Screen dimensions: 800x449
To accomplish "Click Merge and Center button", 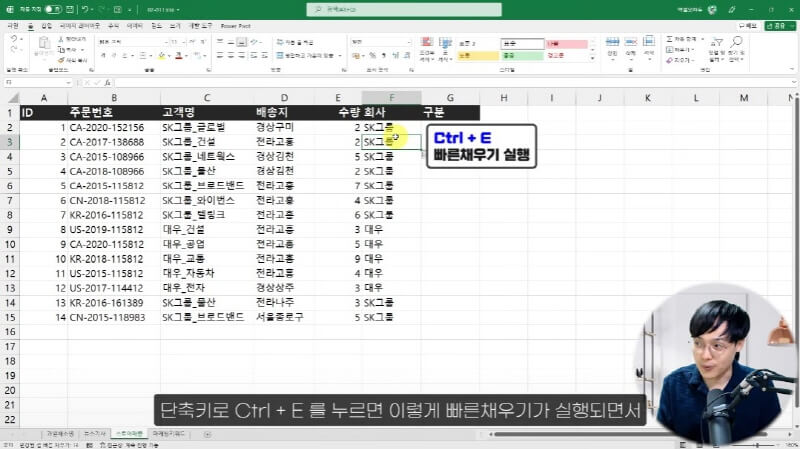I will coord(305,55).
